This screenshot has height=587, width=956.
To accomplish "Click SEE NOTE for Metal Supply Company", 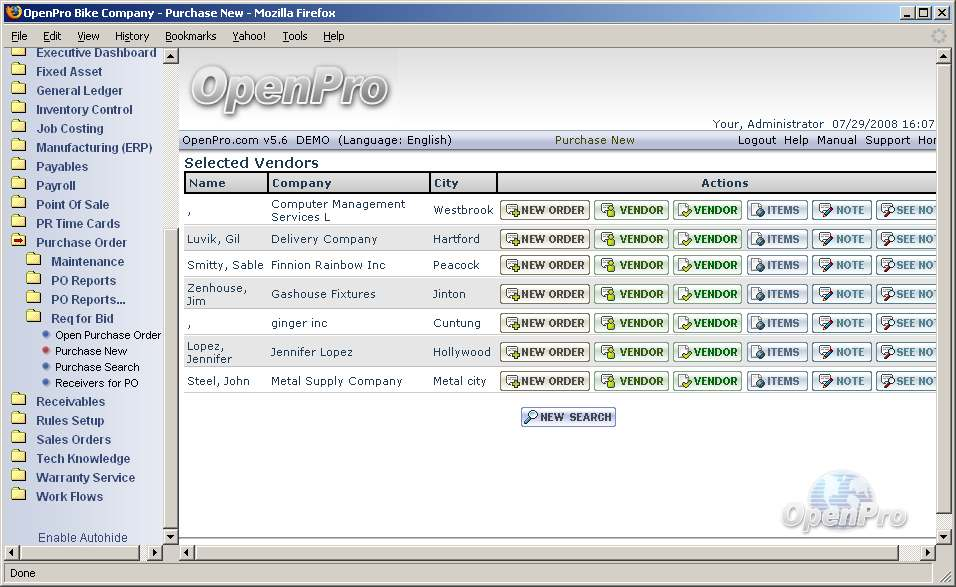I will point(905,381).
